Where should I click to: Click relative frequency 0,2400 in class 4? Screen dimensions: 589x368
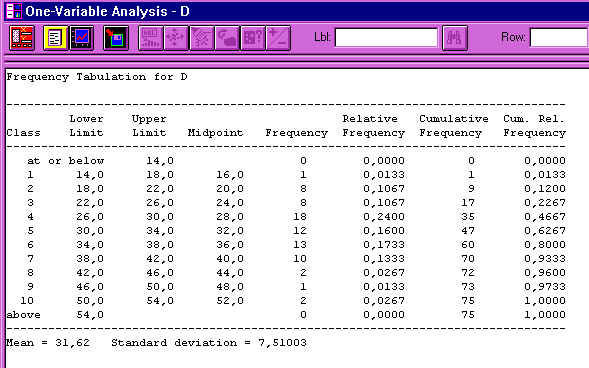(384, 217)
